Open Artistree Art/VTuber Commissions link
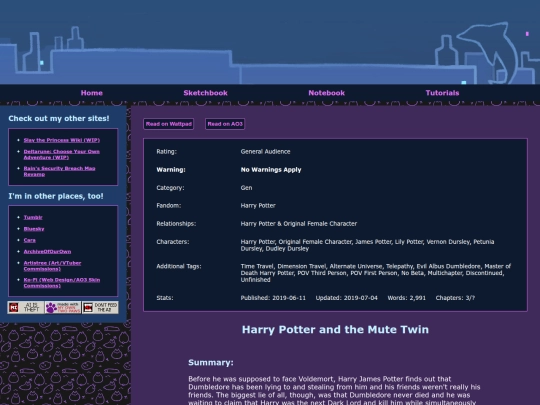 (x=52, y=266)
